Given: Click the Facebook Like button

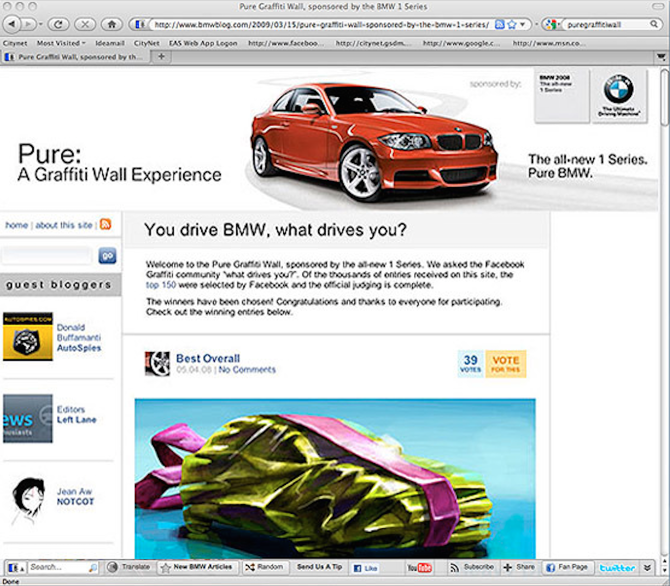Looking at the screenshot, I should point(365,568).
